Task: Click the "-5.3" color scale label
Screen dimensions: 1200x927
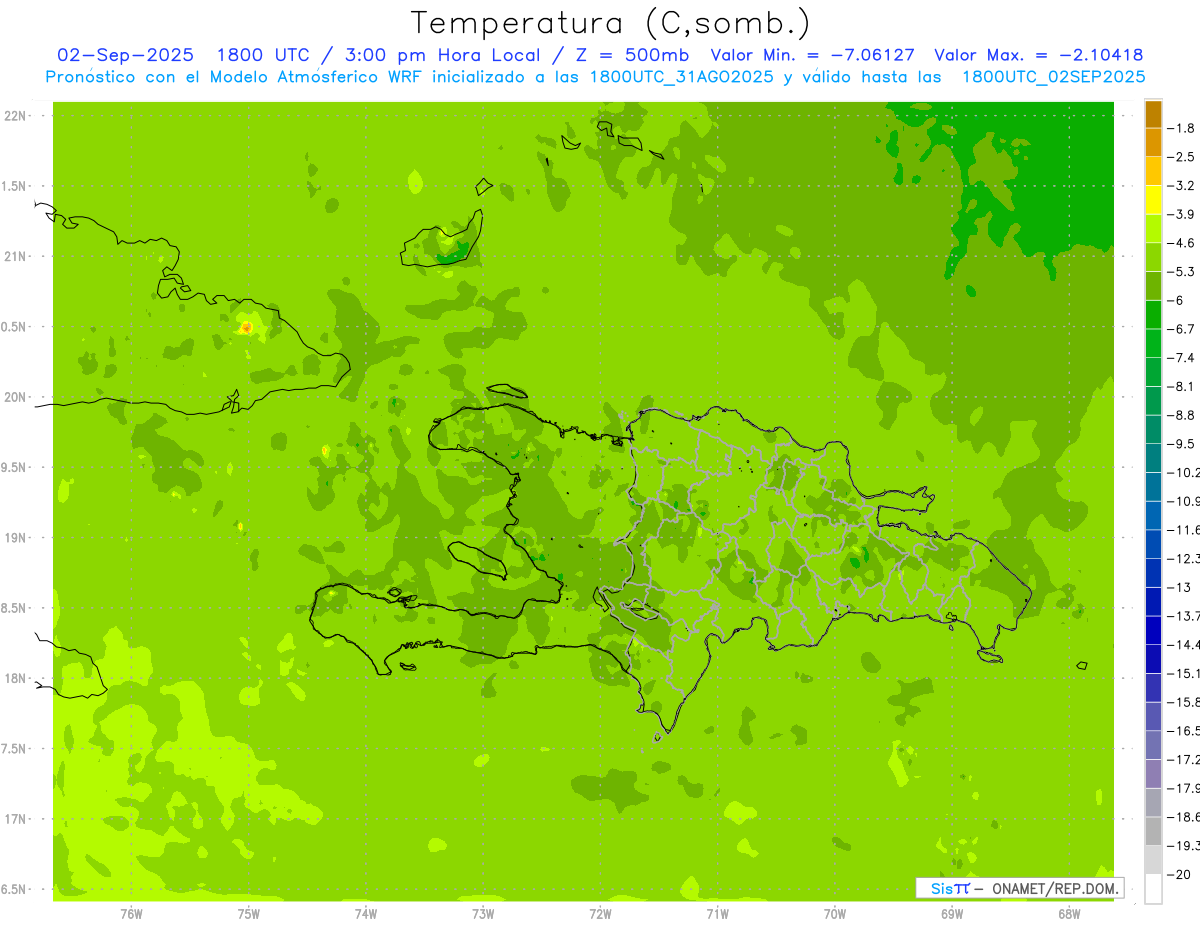Action: tap(1181, 271)
